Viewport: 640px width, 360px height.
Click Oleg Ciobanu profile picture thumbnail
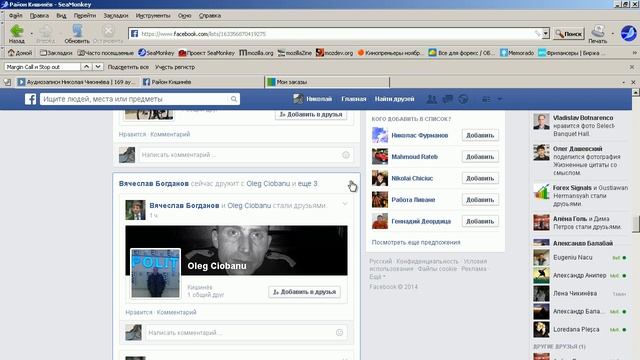click(155, 273)
